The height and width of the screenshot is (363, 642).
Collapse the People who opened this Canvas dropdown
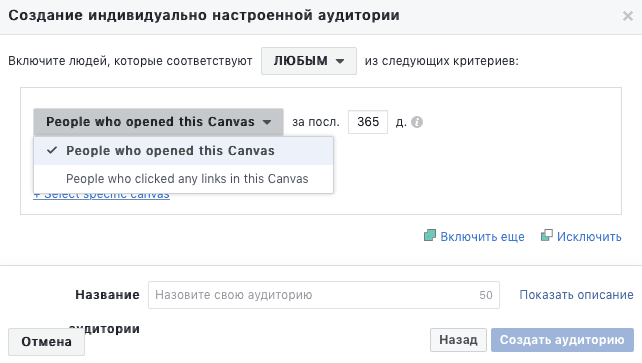tap(158, 122)
